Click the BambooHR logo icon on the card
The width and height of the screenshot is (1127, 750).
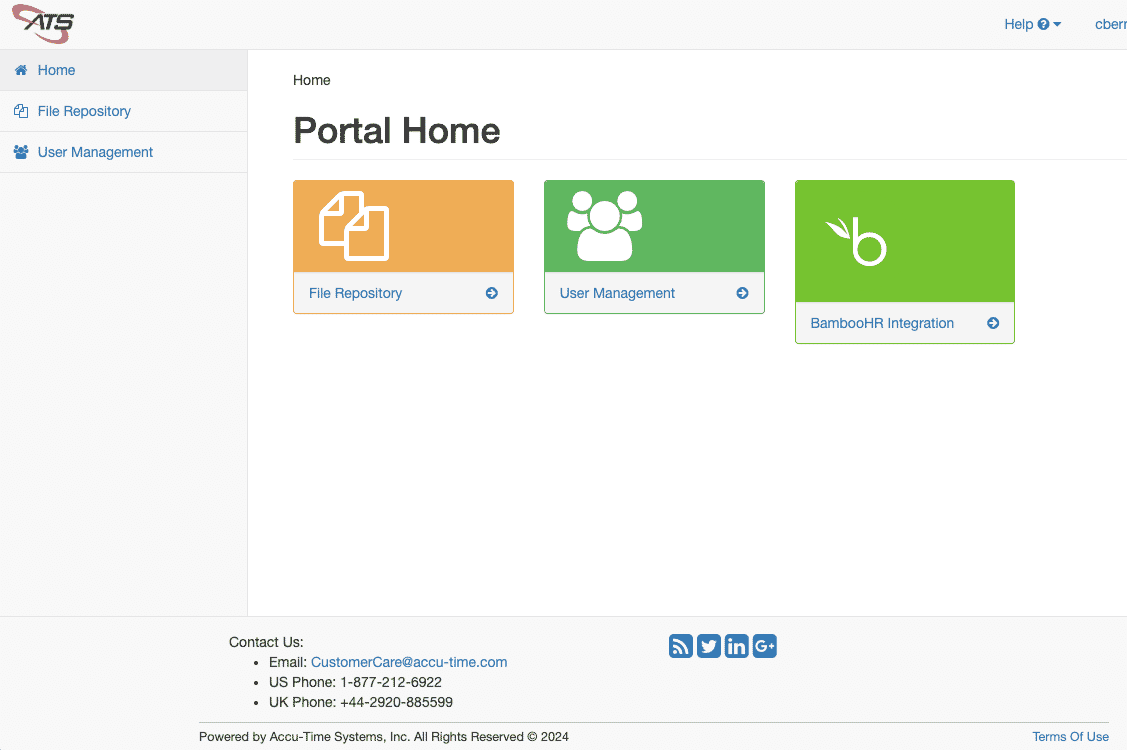point(856,242)
